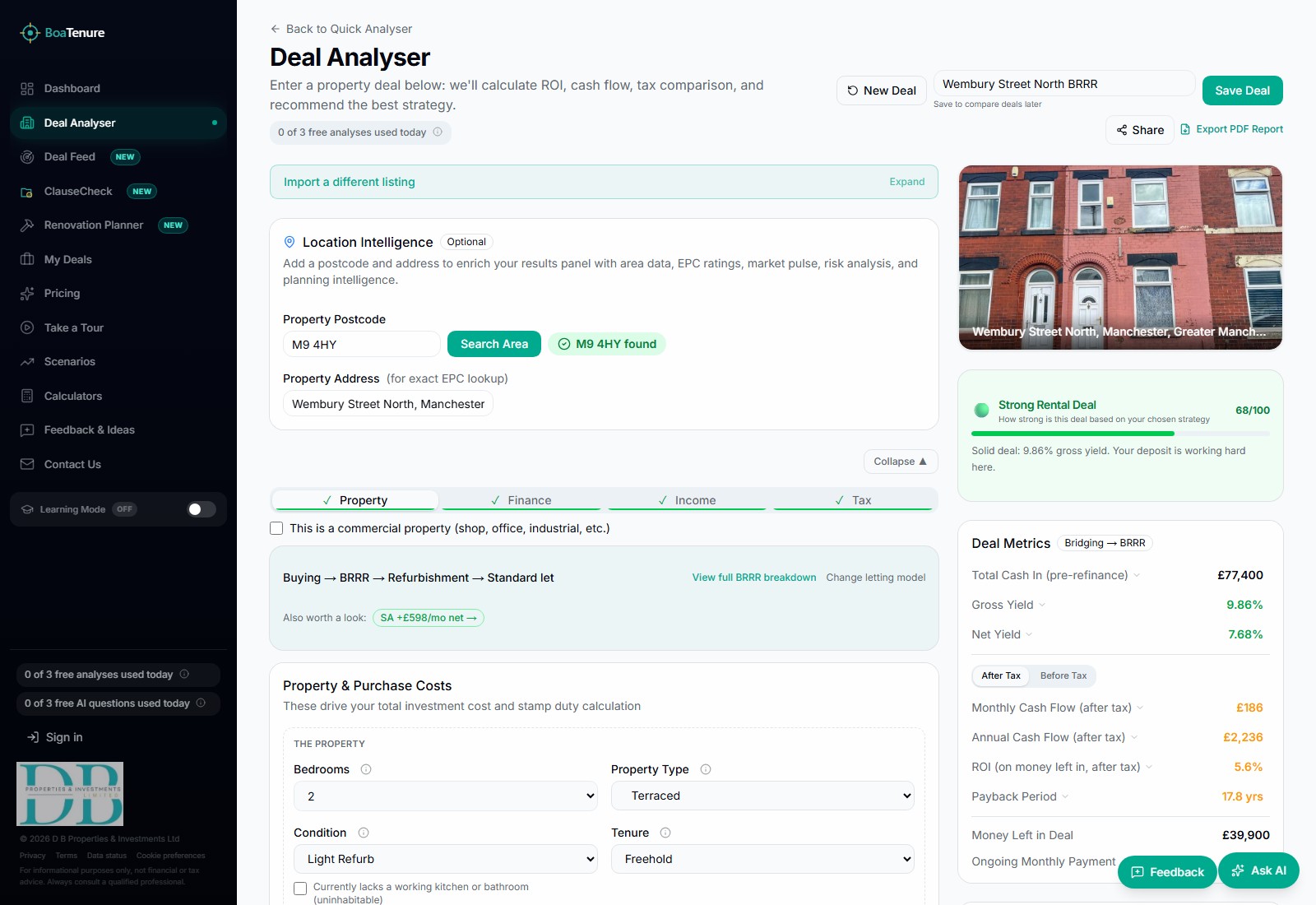Click the Pricing sparkle icon
The height and width of the screenshot is (905, 1316).
click(27, 294)
